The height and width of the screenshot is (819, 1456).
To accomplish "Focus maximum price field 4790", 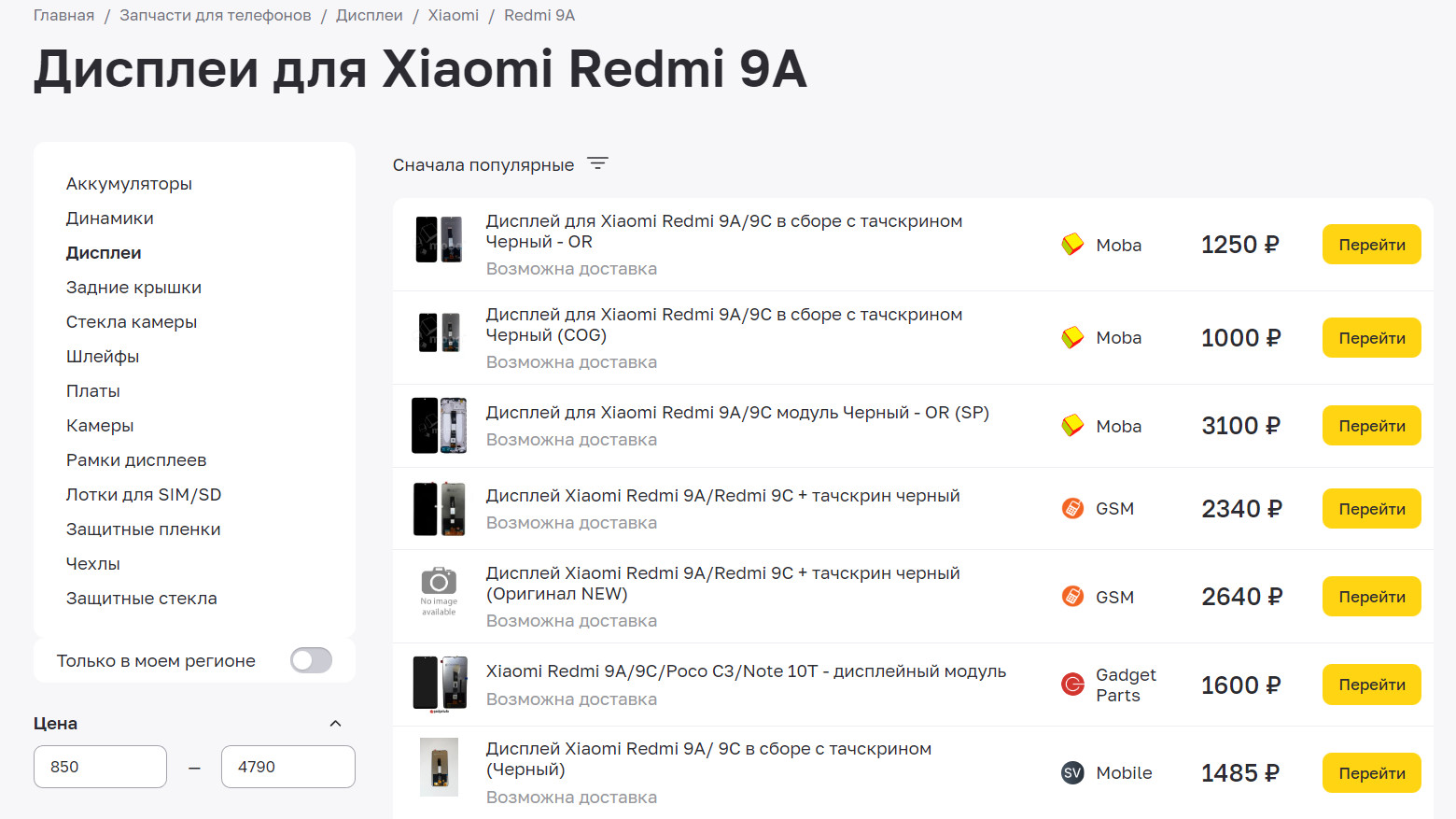I will (287, 767).
